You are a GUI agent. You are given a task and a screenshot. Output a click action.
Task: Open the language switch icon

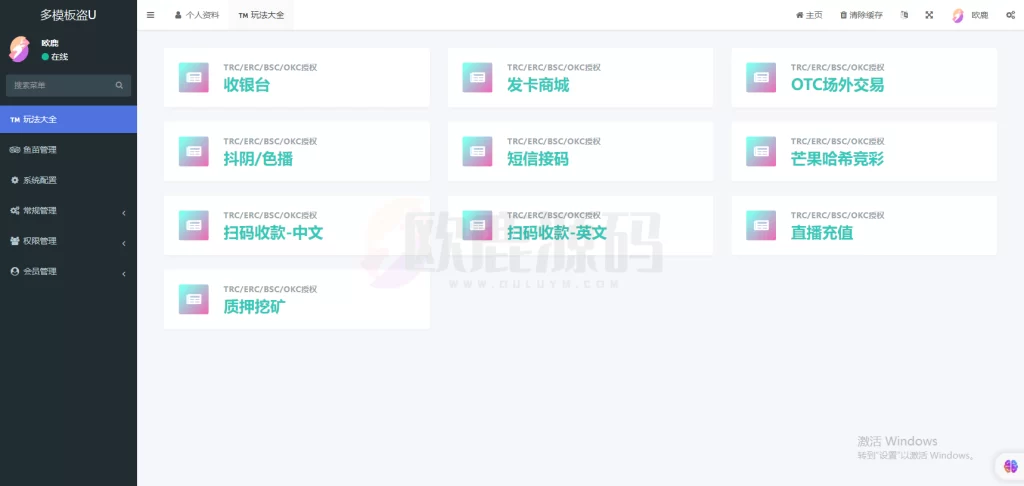click(904, 15)
